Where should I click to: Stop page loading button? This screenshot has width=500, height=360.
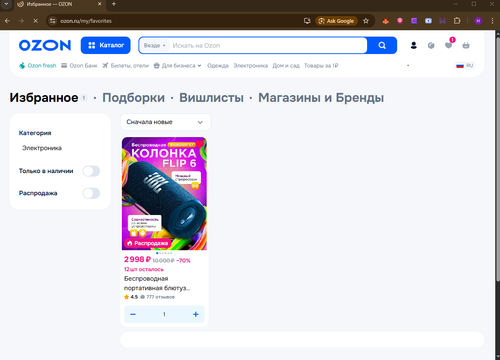tap(35, 21)
